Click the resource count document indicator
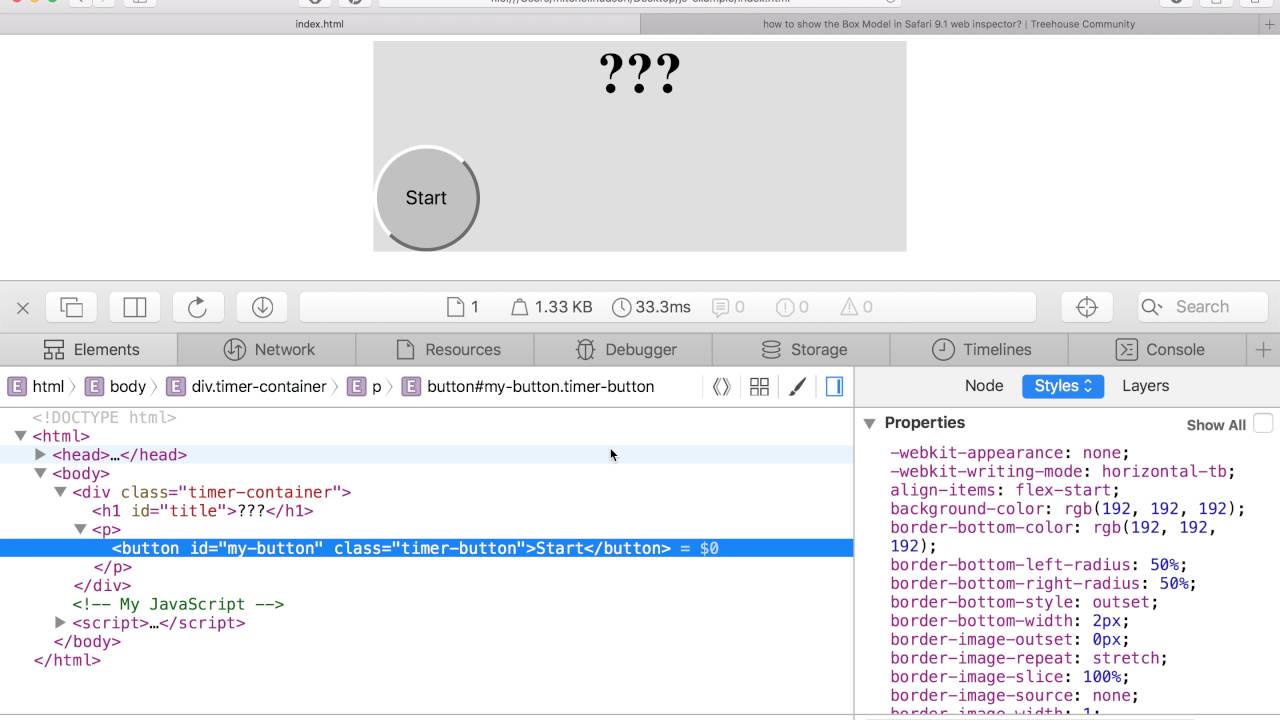This screenshot has height=720, width=1280. coord(463,307)
